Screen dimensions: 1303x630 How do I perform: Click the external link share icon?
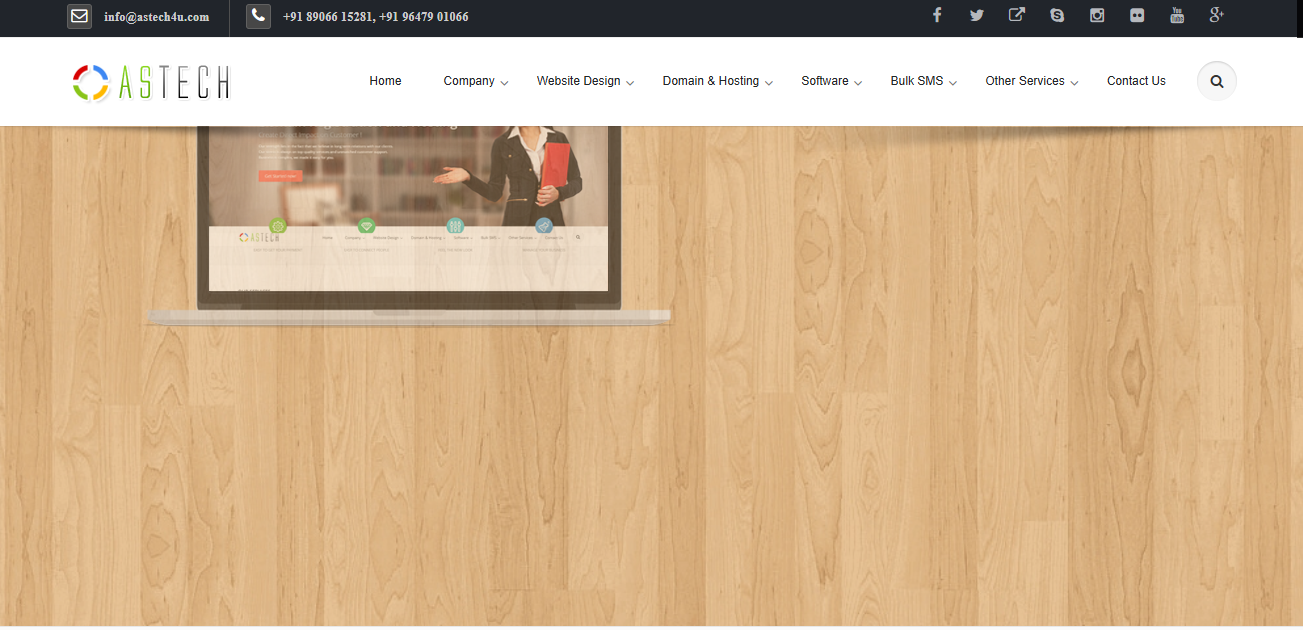click(x=1017, y=15)
